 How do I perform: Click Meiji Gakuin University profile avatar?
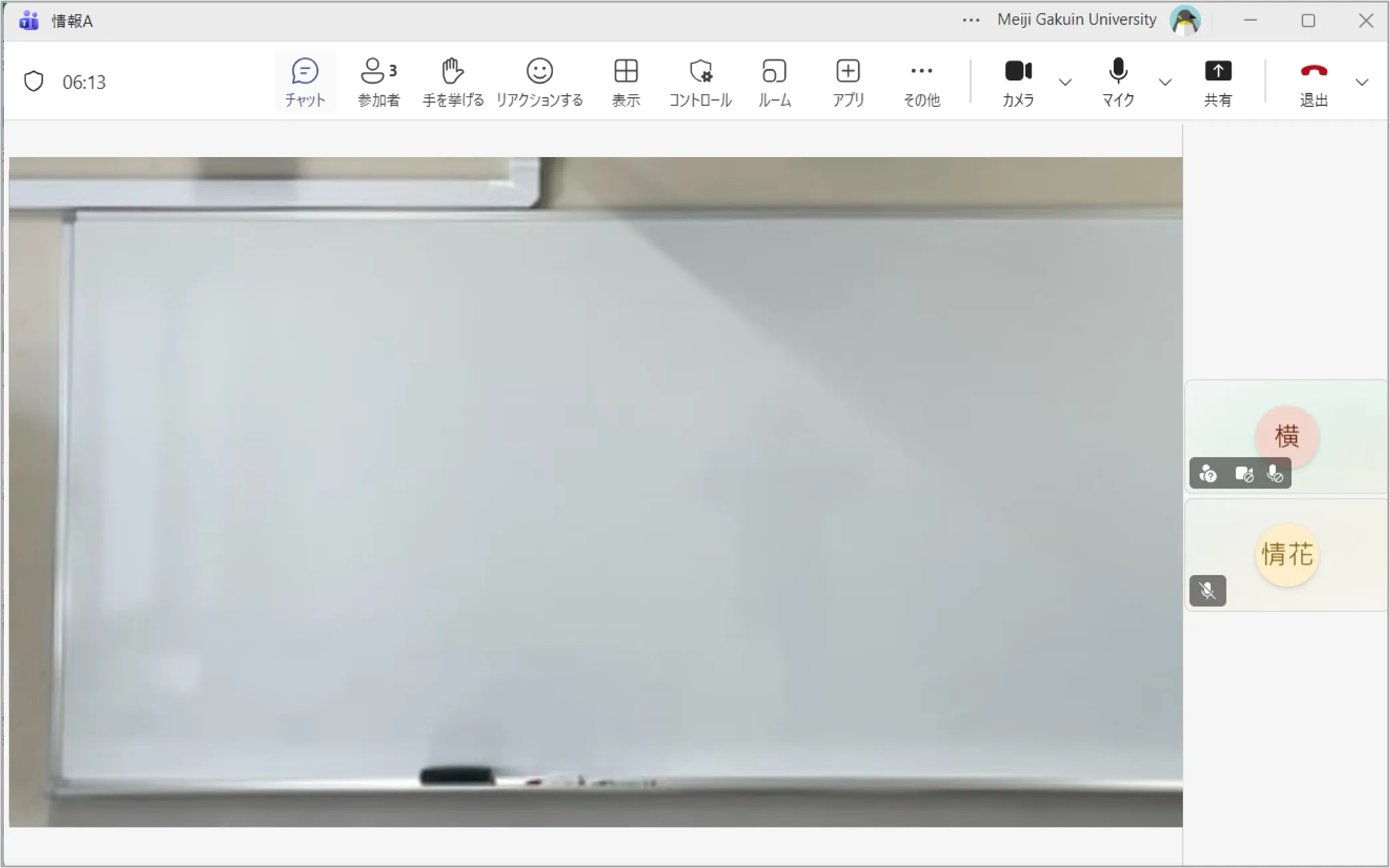pos(1185,21)
